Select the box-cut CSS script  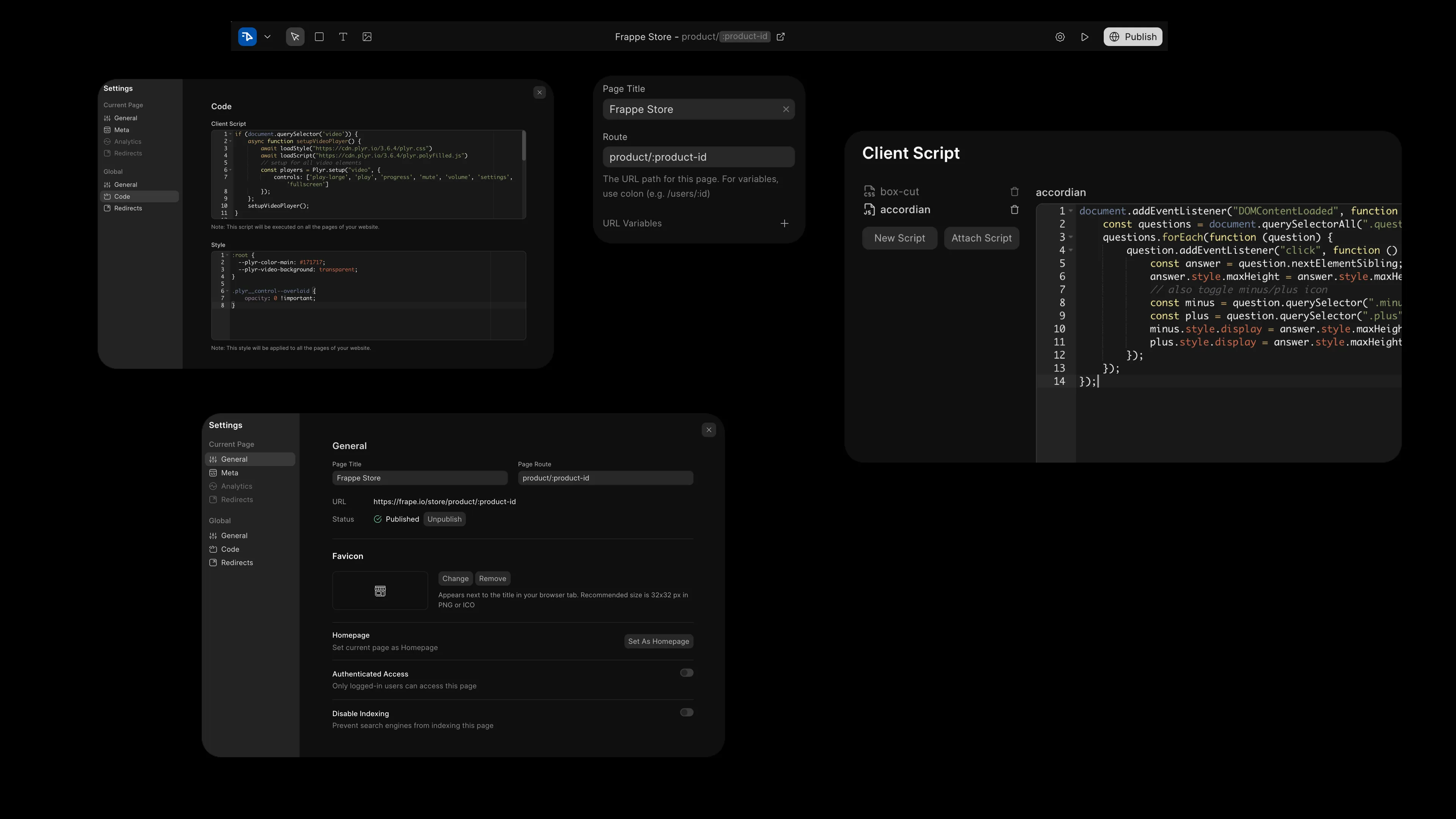point(899,191)
